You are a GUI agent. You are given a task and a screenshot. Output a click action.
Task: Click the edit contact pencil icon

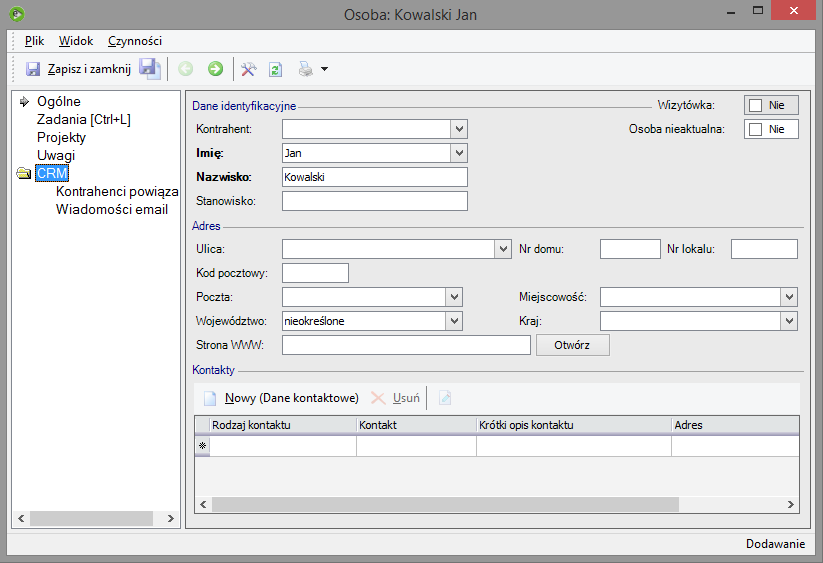click(x=445, y=398)
